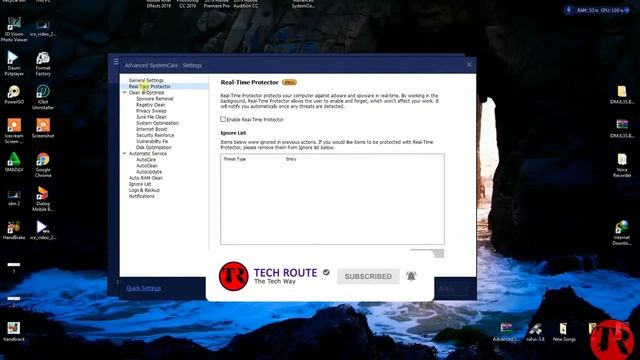This screenshot has width=640, height=360.
Task: Click the Entry column header
Action: click(x=291, y=159)
